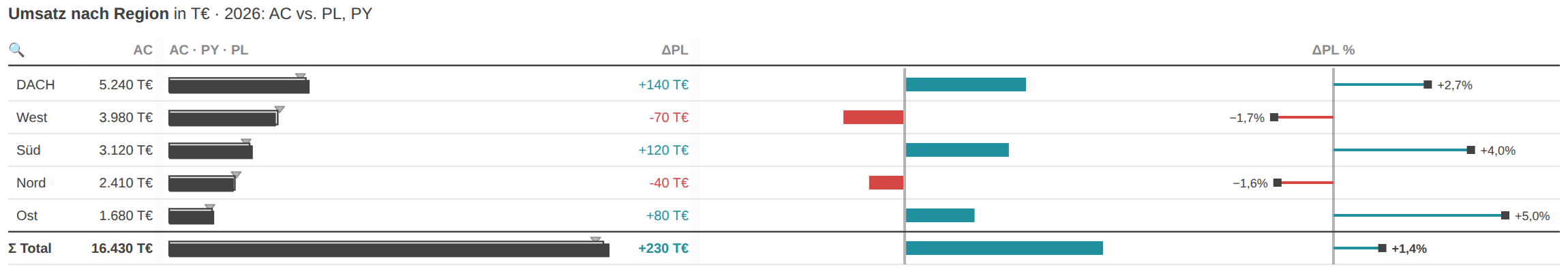Screen dimensions: 1568x276
Task: Click the +120 T€ variance value
Action: 663,150
